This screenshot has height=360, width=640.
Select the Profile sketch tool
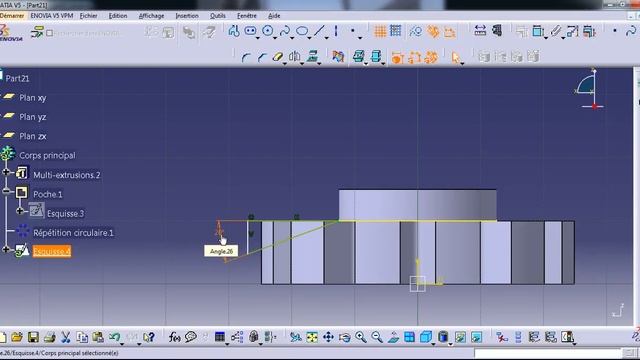tap(234, 31)
